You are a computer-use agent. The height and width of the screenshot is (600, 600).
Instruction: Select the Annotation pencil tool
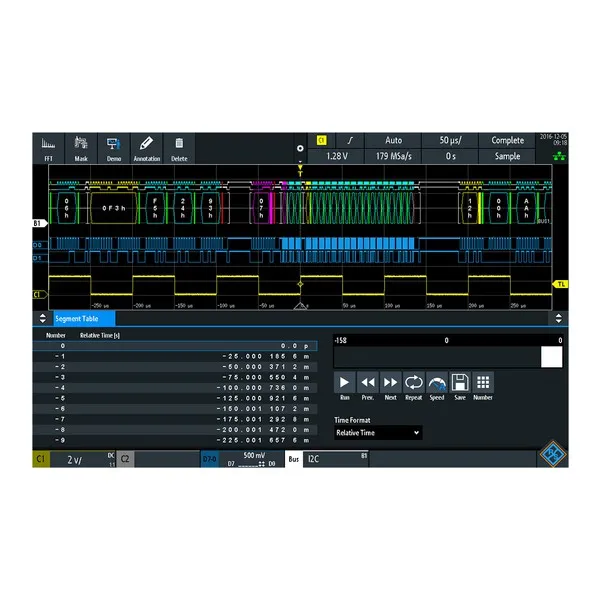point(146,148)
